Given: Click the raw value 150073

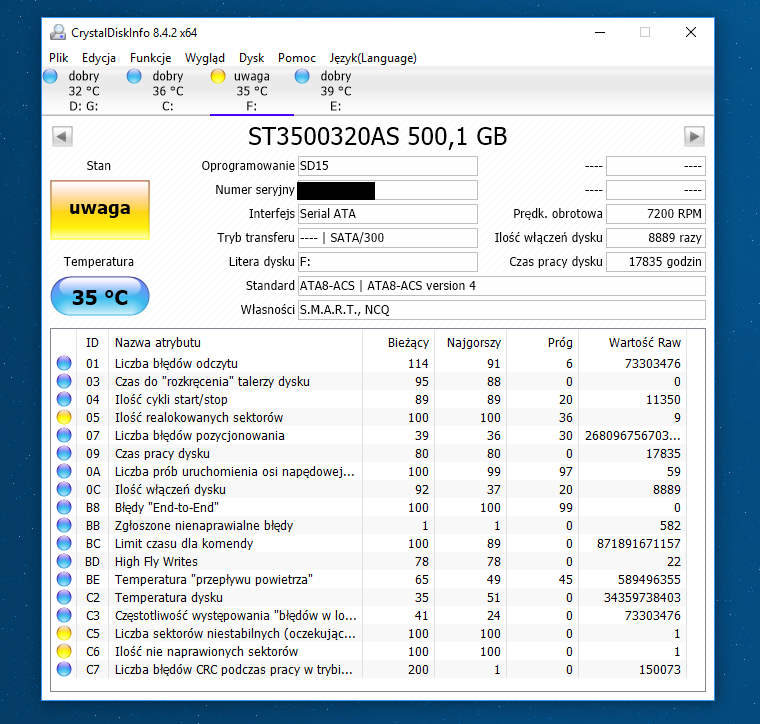Looking at the screenshot, I should (660, 669).
